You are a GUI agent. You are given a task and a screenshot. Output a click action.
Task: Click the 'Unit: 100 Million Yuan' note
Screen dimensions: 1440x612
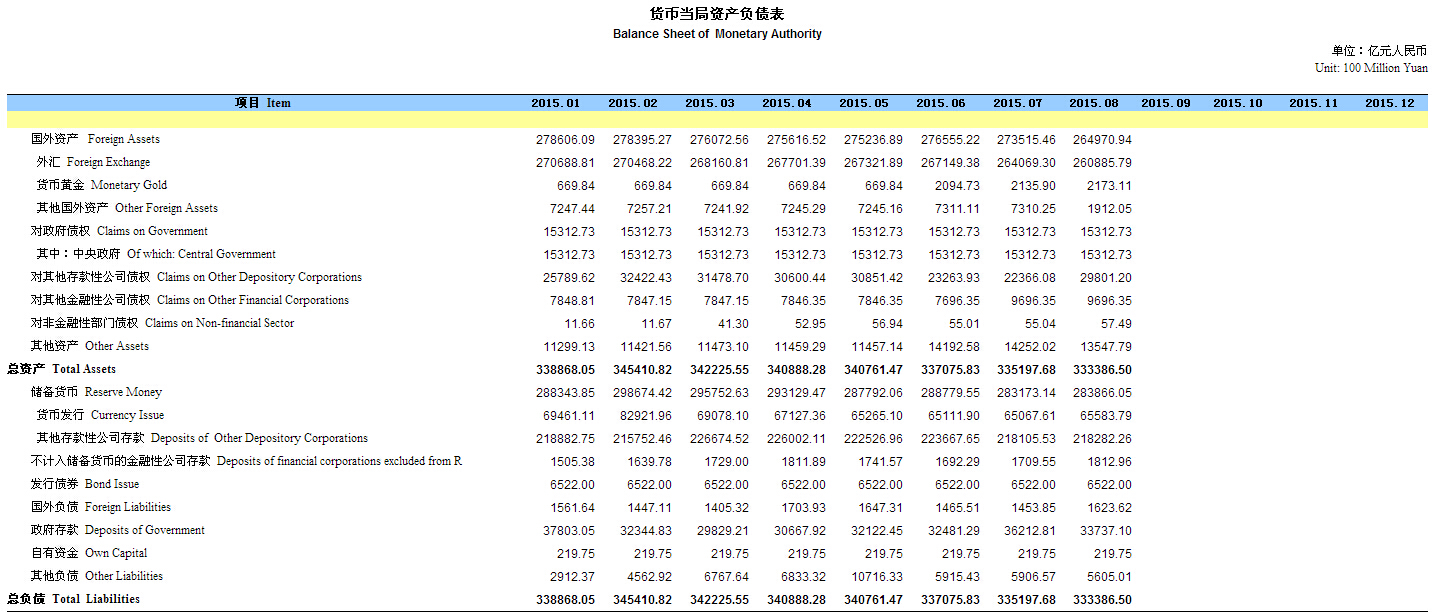[1371, 68]
